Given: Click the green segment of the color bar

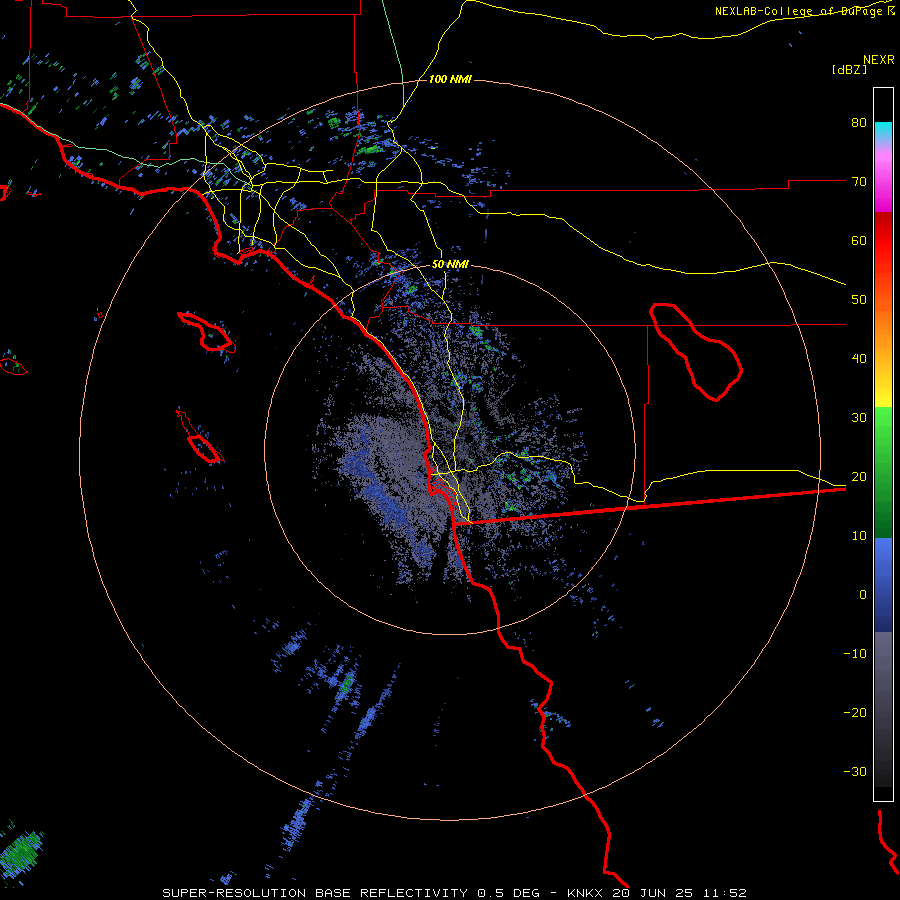Looking at the screenshot, I should click(883, 472).
